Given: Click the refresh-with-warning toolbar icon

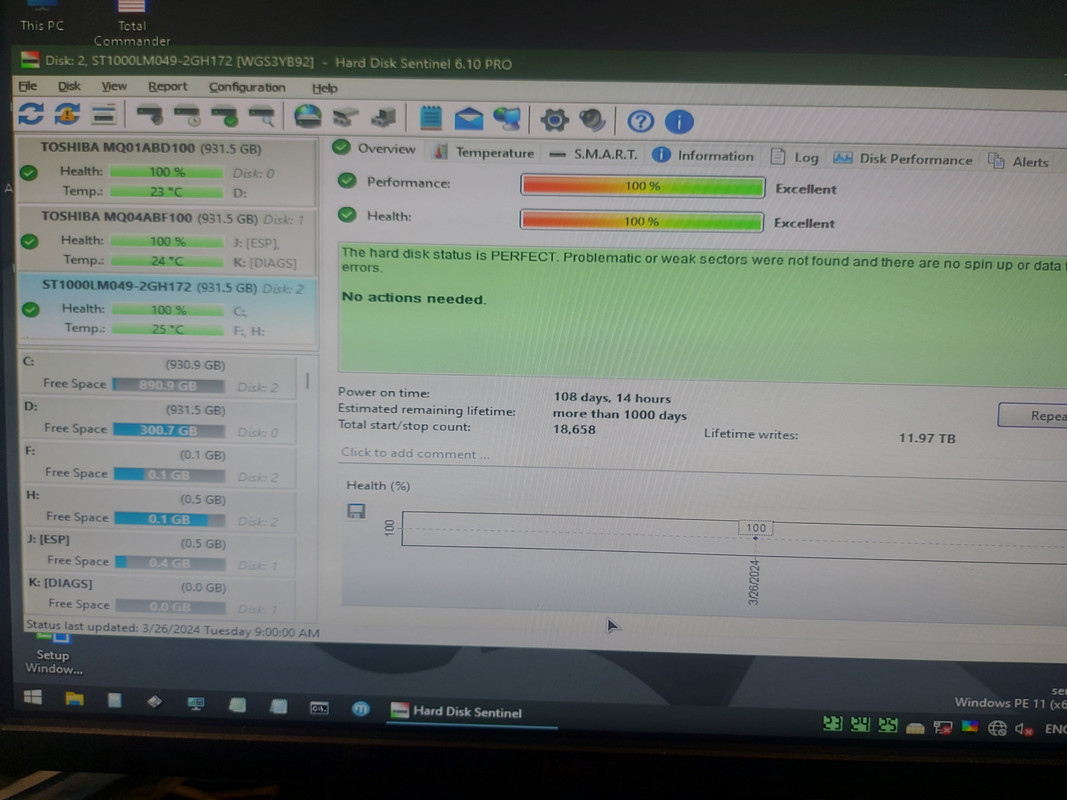Looking at the screenshot, I should pos(67,114).
